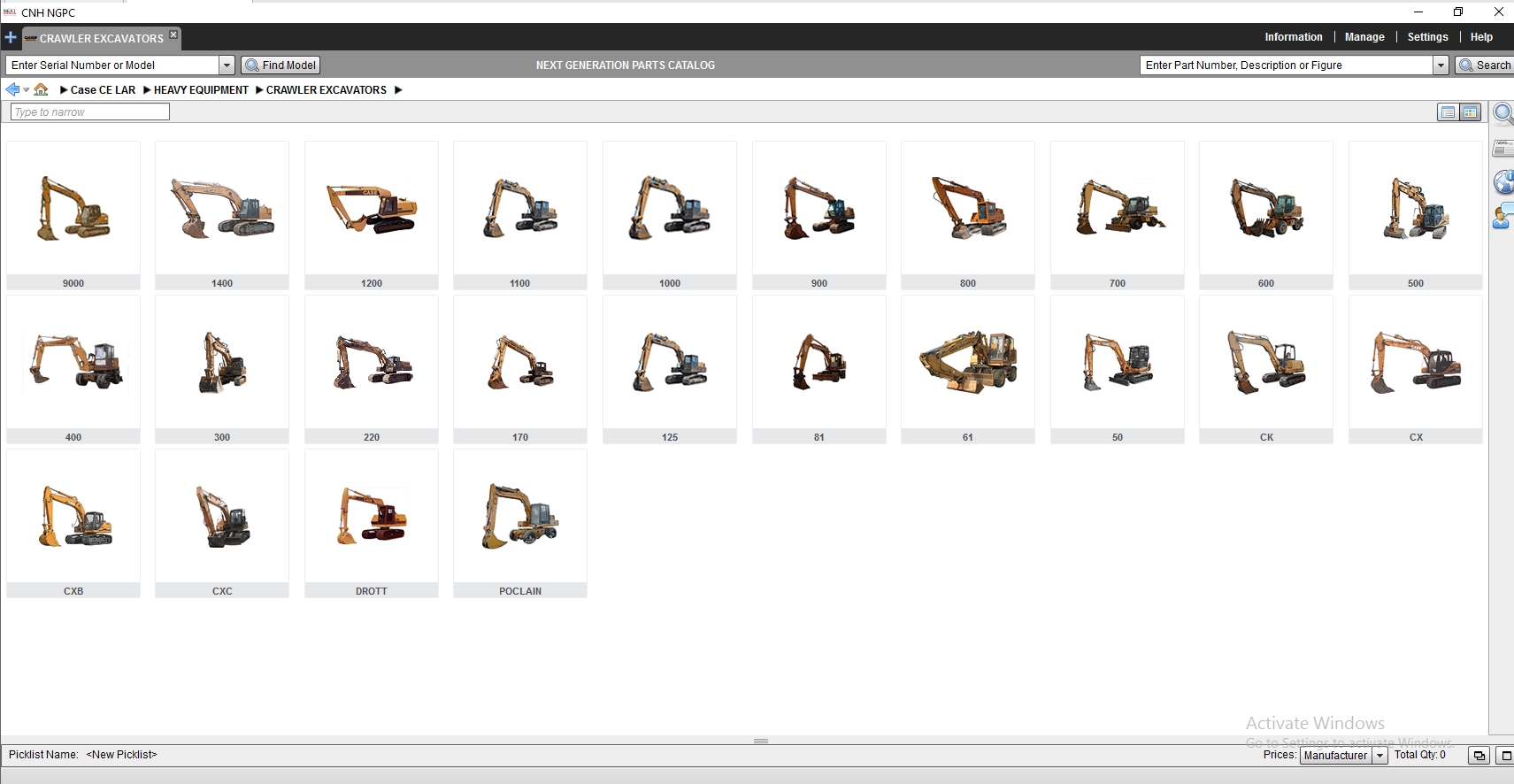Open the 9000 excavator model

pos(73,215)
